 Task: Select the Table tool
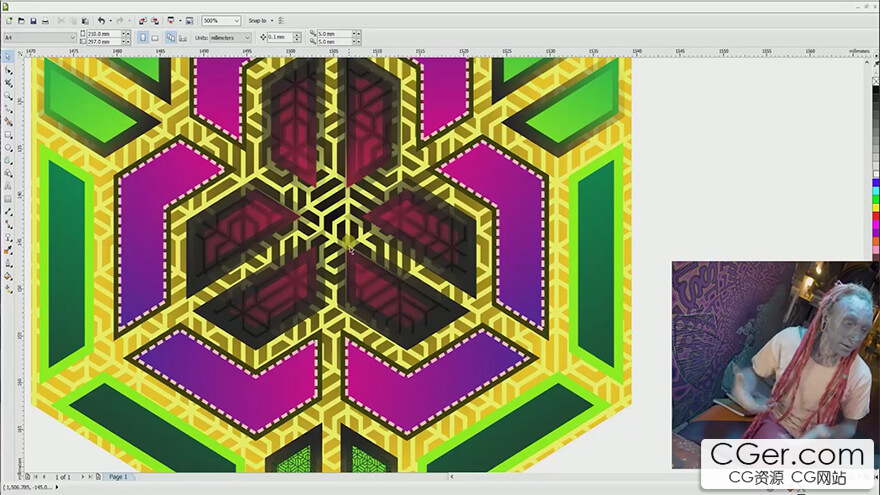click(x=8, y=199)
